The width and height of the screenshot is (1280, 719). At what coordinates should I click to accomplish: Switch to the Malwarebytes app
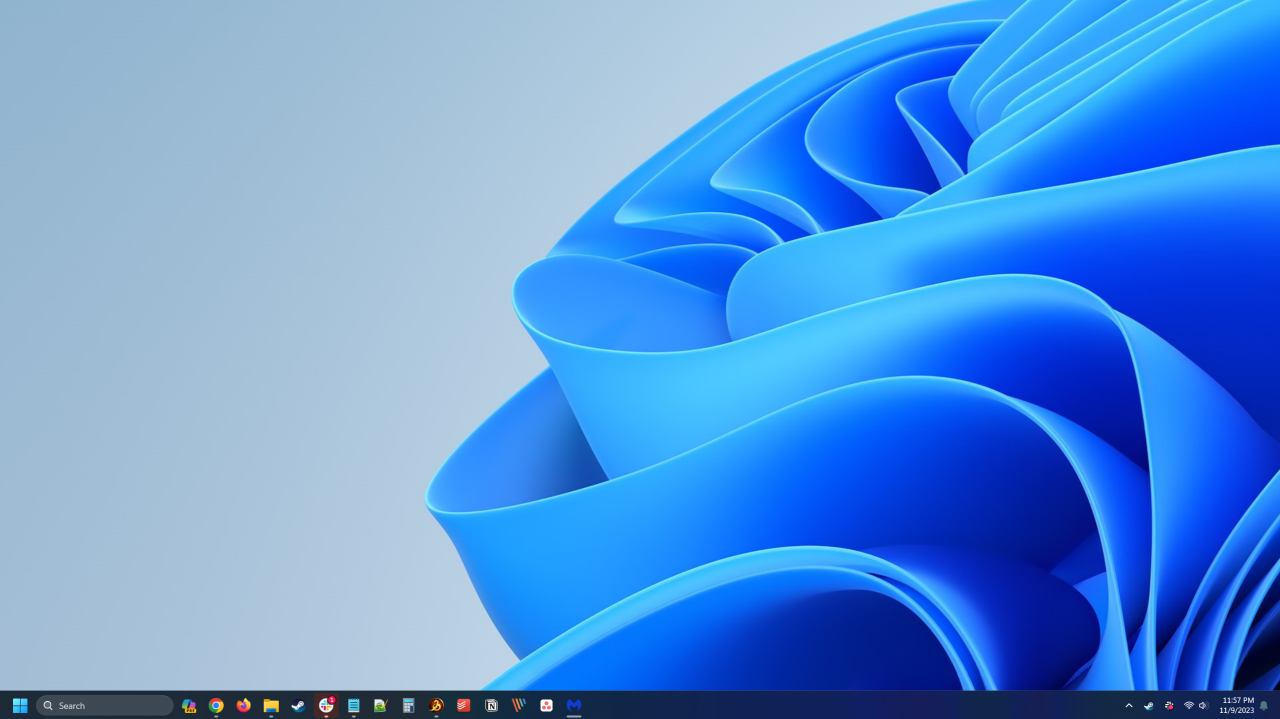click(574, 705)
